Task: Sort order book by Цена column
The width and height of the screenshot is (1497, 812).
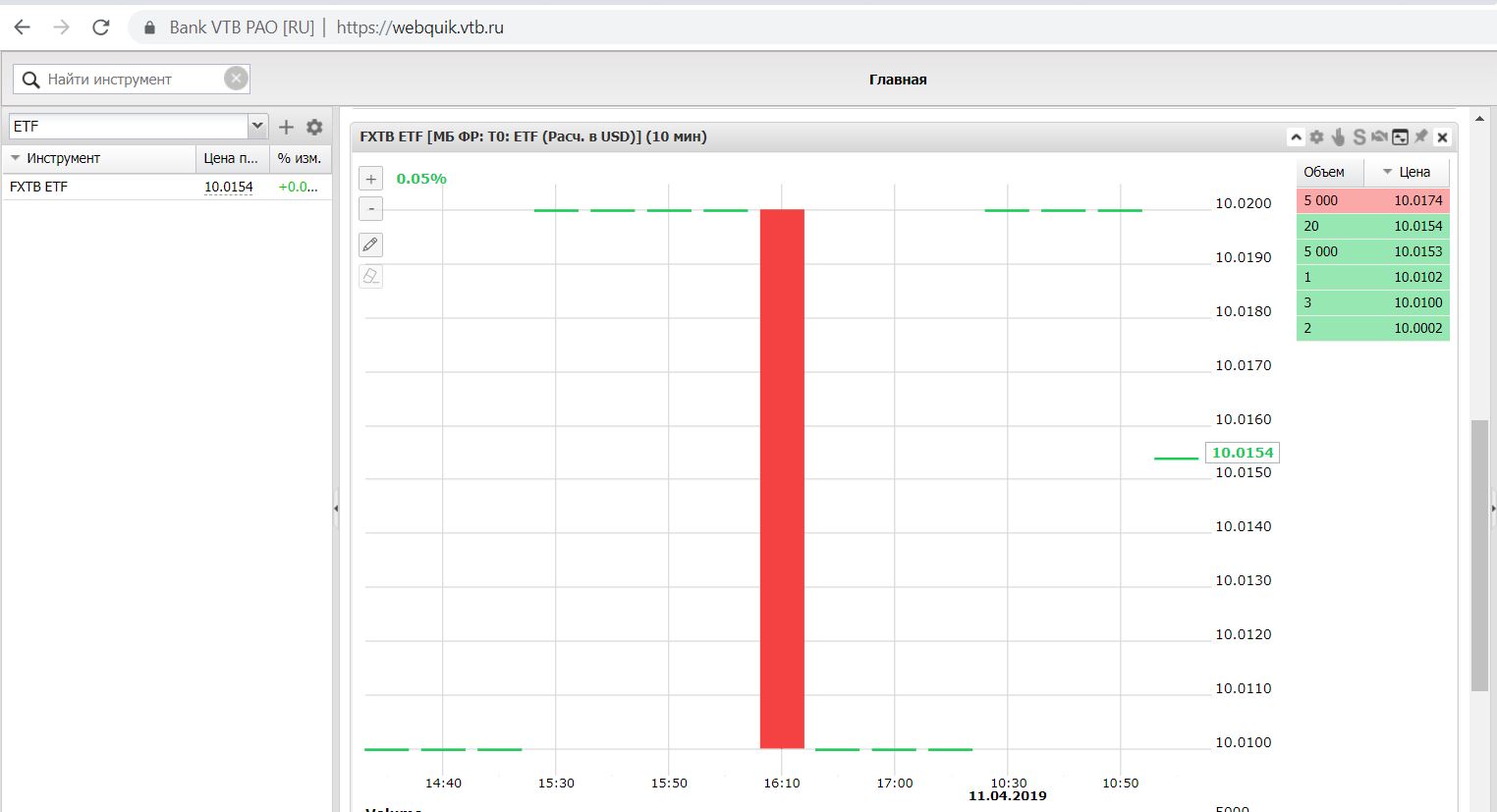Action: coord(1407,172)
